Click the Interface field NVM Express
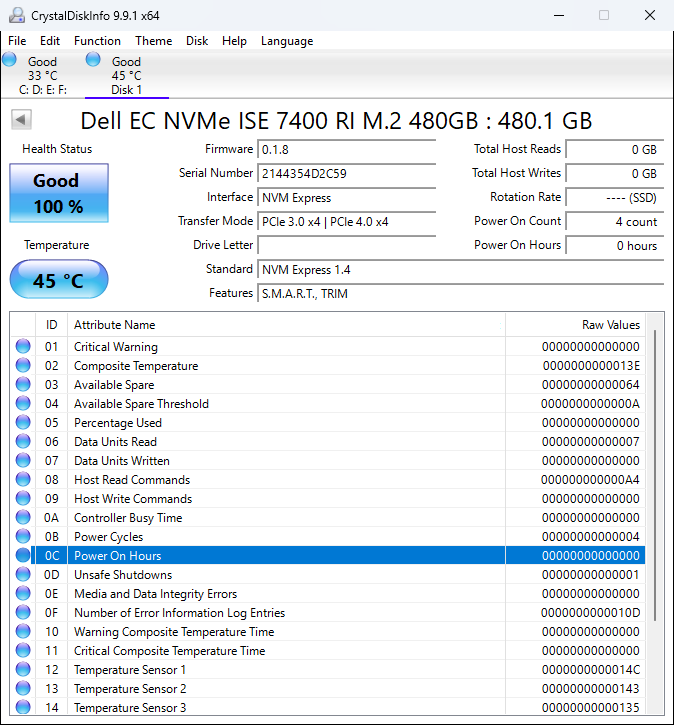This screenshot has height=725, width=674. [x=347, y=198]
